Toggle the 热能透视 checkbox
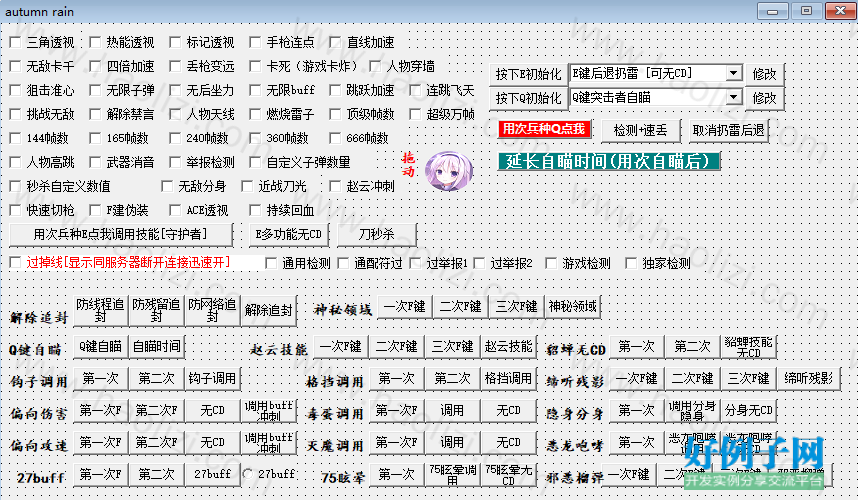858x500 pixels. point(95,43)
